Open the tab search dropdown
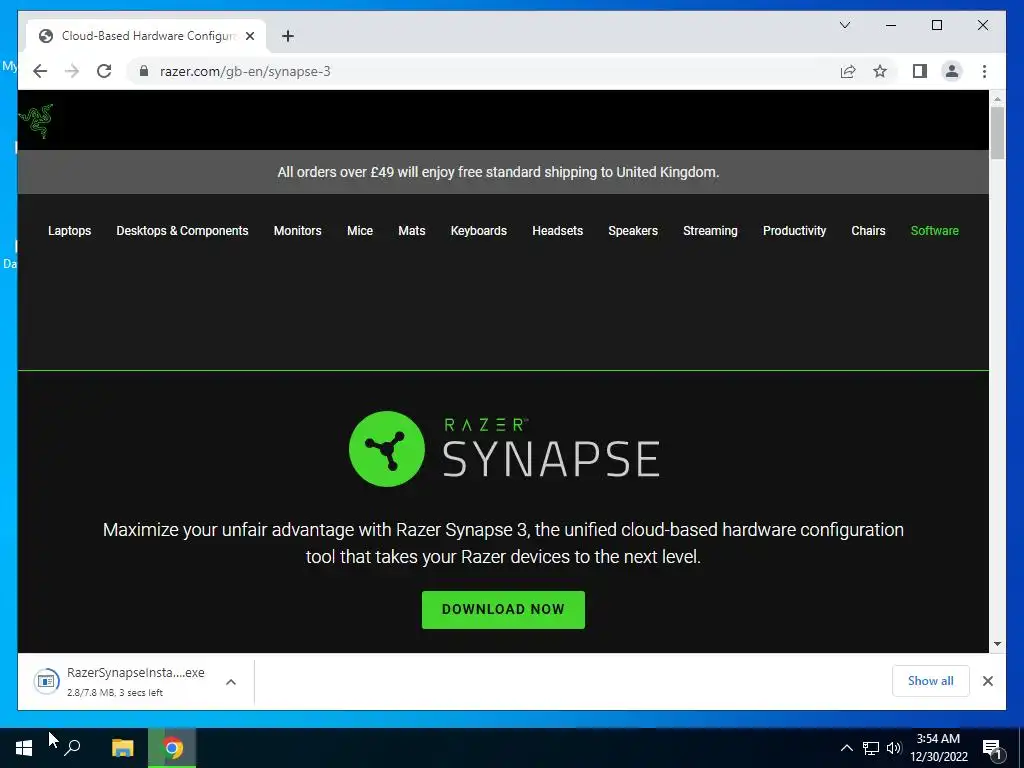The height and width of the screenshot is (768, 1024). 845,25
